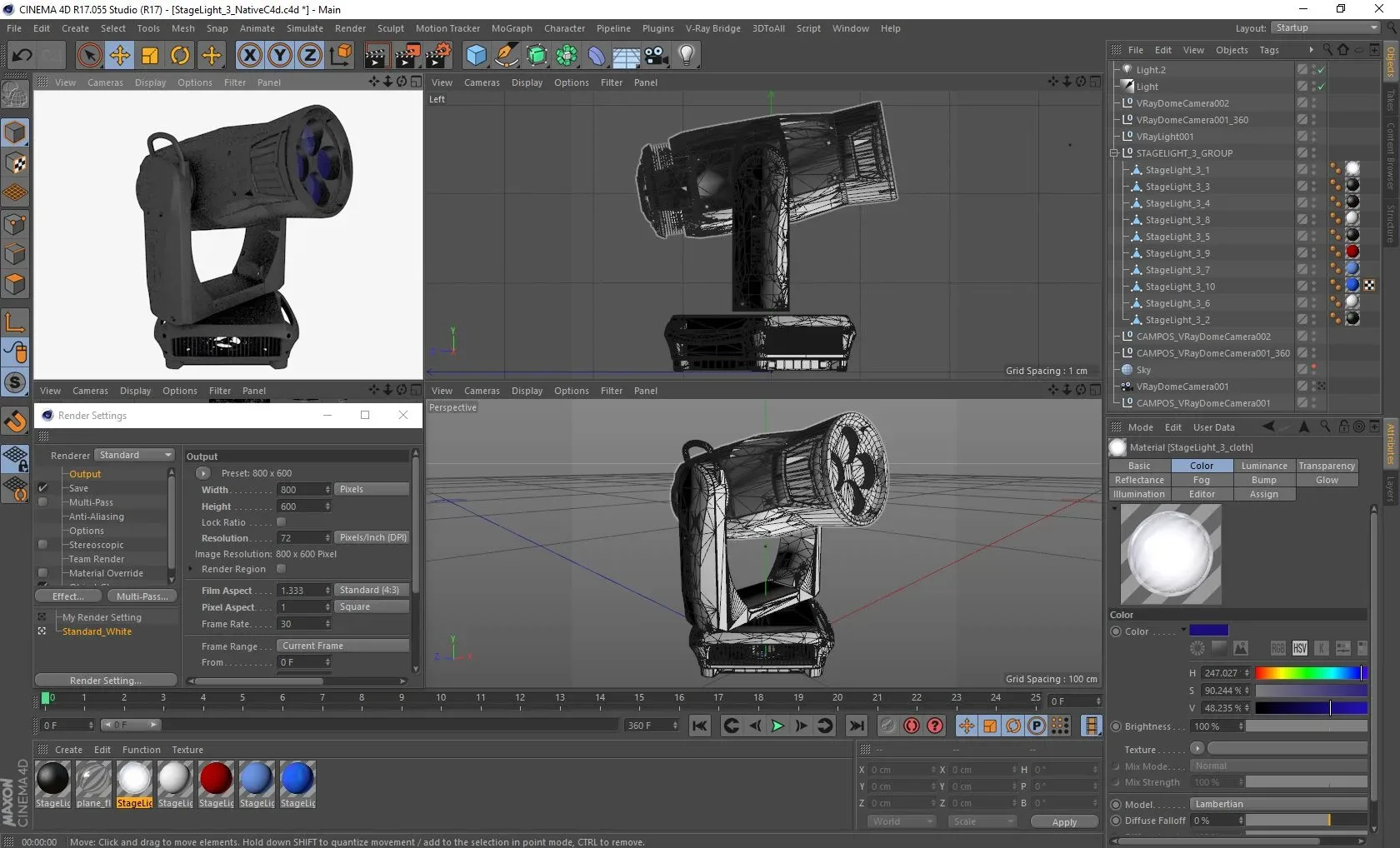Add a Subdivision Surface generator
Viewport: 1400px width, 848px height.
click(537, 56)
